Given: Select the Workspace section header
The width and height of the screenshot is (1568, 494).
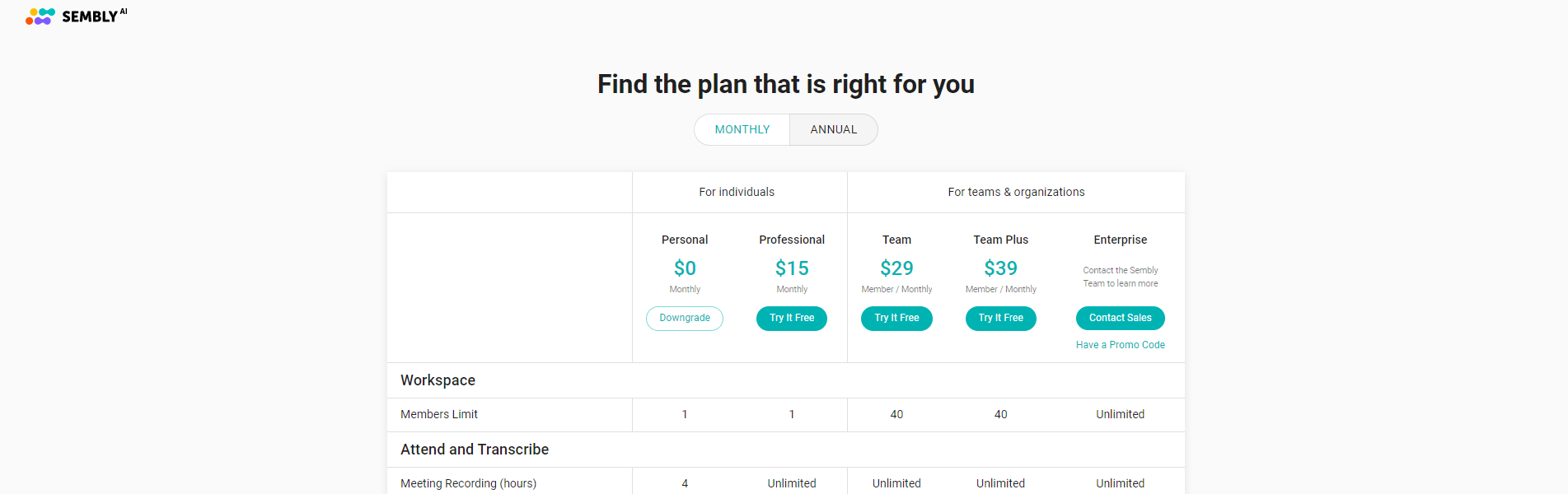Looking at the screenshot, I should (x=438, y=380).
